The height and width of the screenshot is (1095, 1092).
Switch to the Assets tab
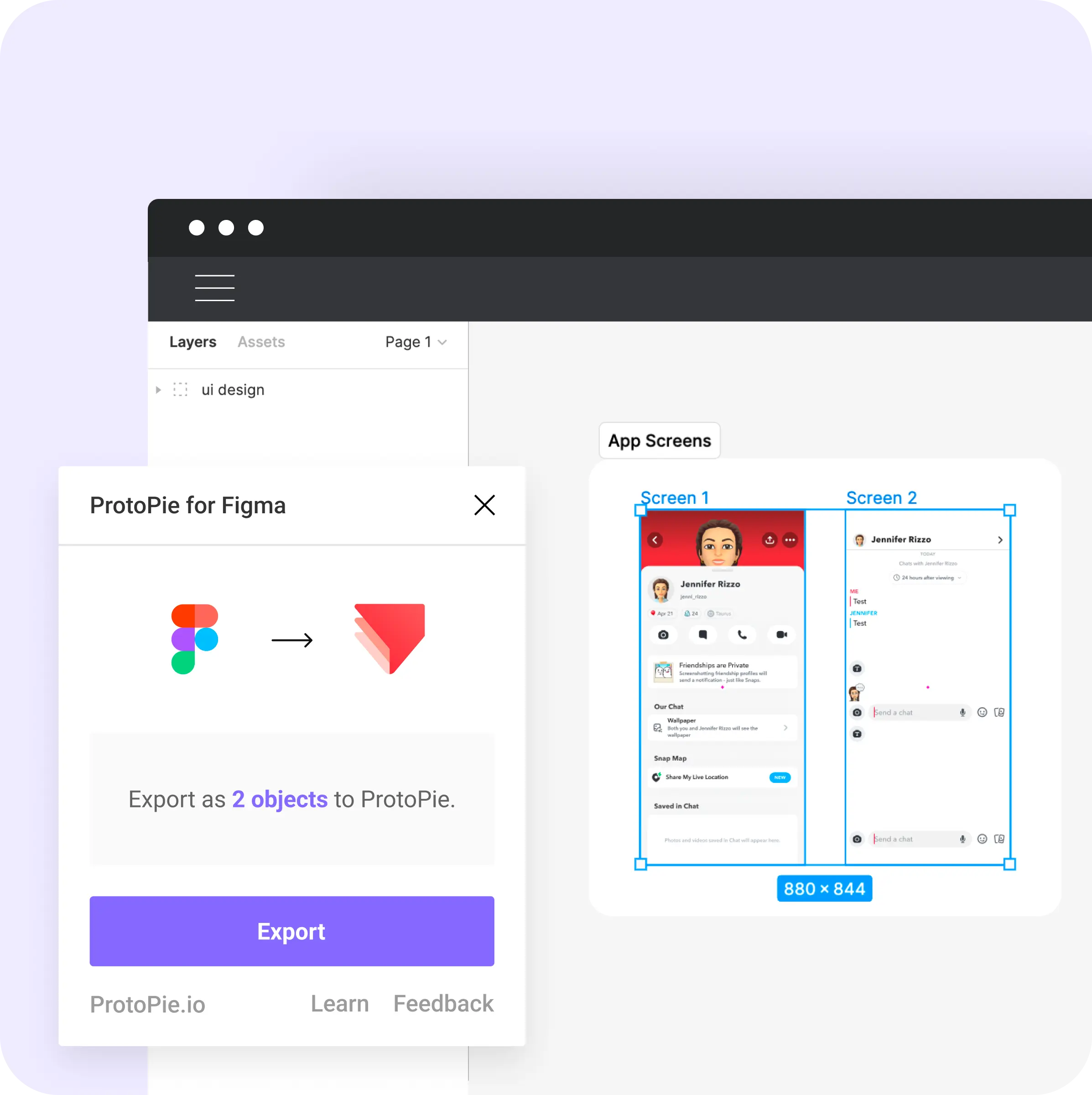click(x=261, y=343)
